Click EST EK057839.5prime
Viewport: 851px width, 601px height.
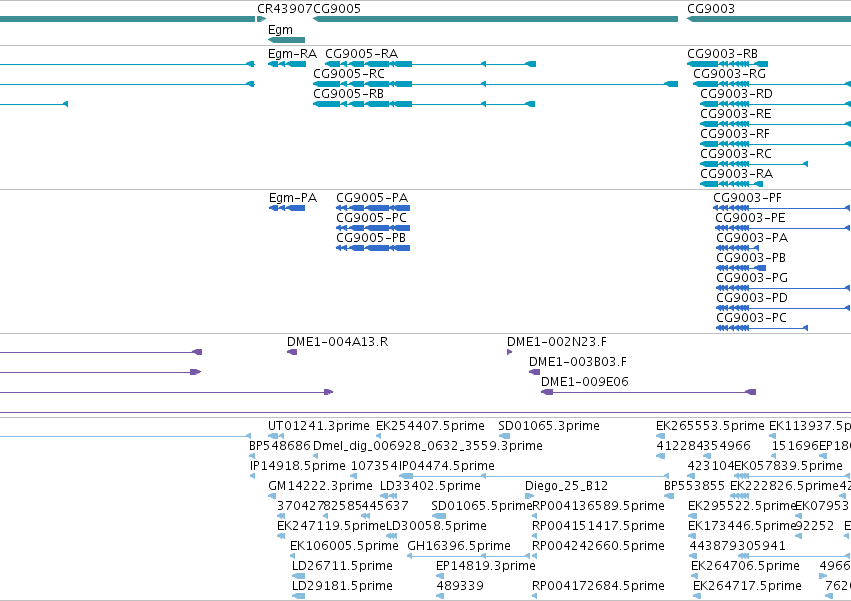792,476
